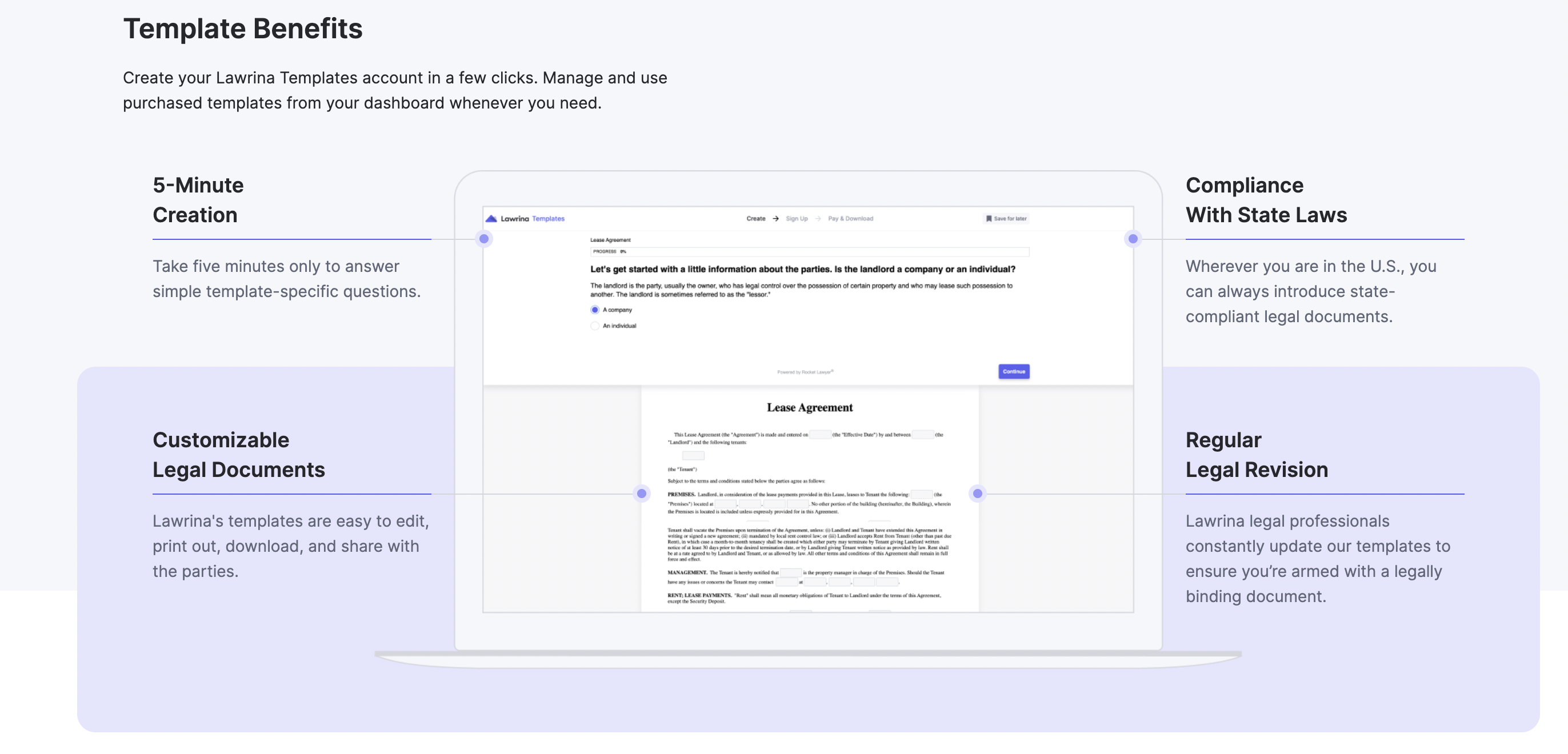Click the Regular Legal Revision connector dot

(978, 494)
